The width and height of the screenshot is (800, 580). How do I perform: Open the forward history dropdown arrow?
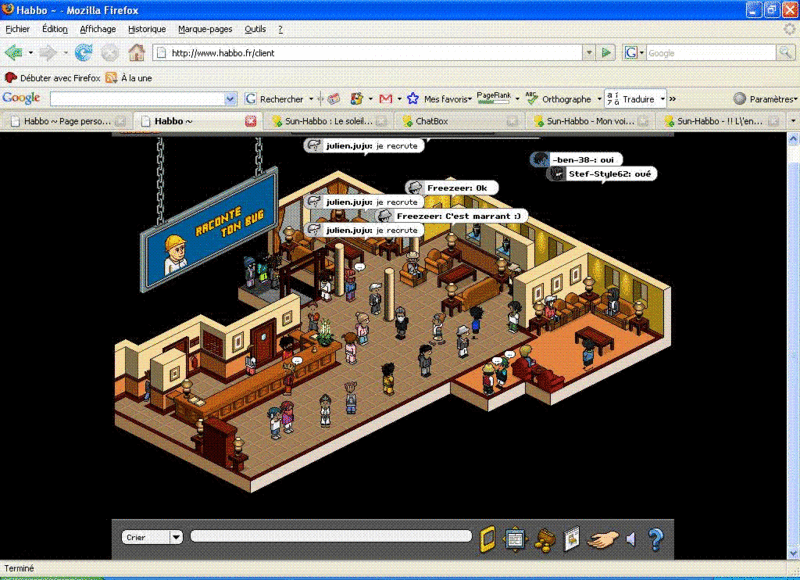(65, 53)
